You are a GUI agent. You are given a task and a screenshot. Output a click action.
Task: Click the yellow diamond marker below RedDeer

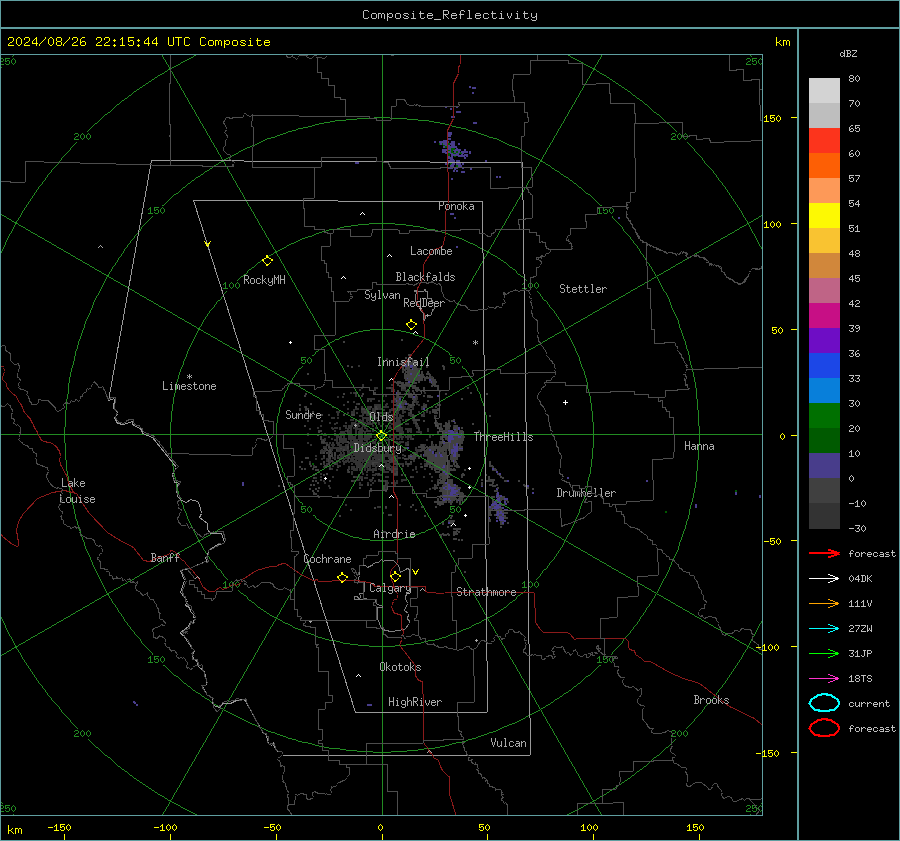click(x=411, y=325)
